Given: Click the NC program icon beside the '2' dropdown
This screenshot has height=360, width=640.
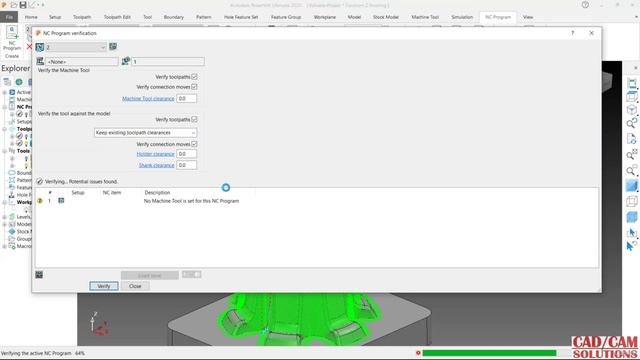Looking at the screenshot, I should pos(40,47).
